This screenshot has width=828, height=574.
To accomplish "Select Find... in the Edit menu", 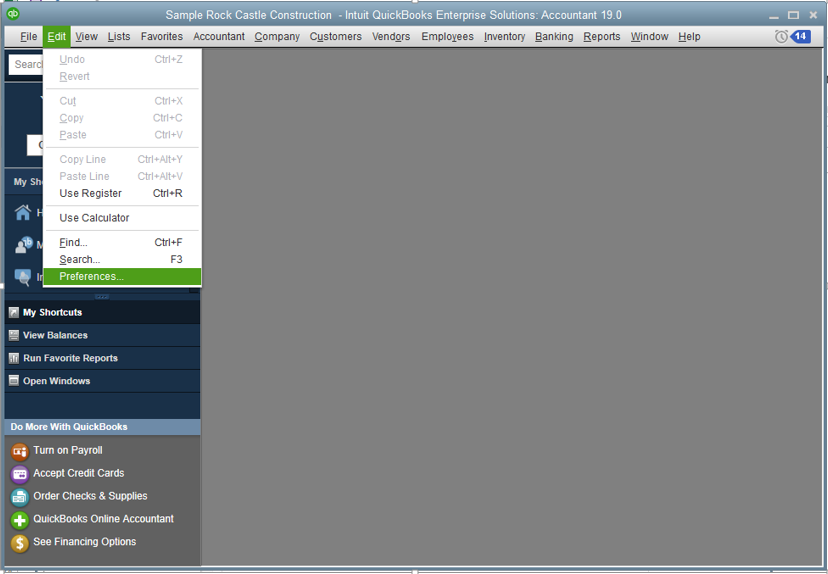I will click(x=122, y=242).
